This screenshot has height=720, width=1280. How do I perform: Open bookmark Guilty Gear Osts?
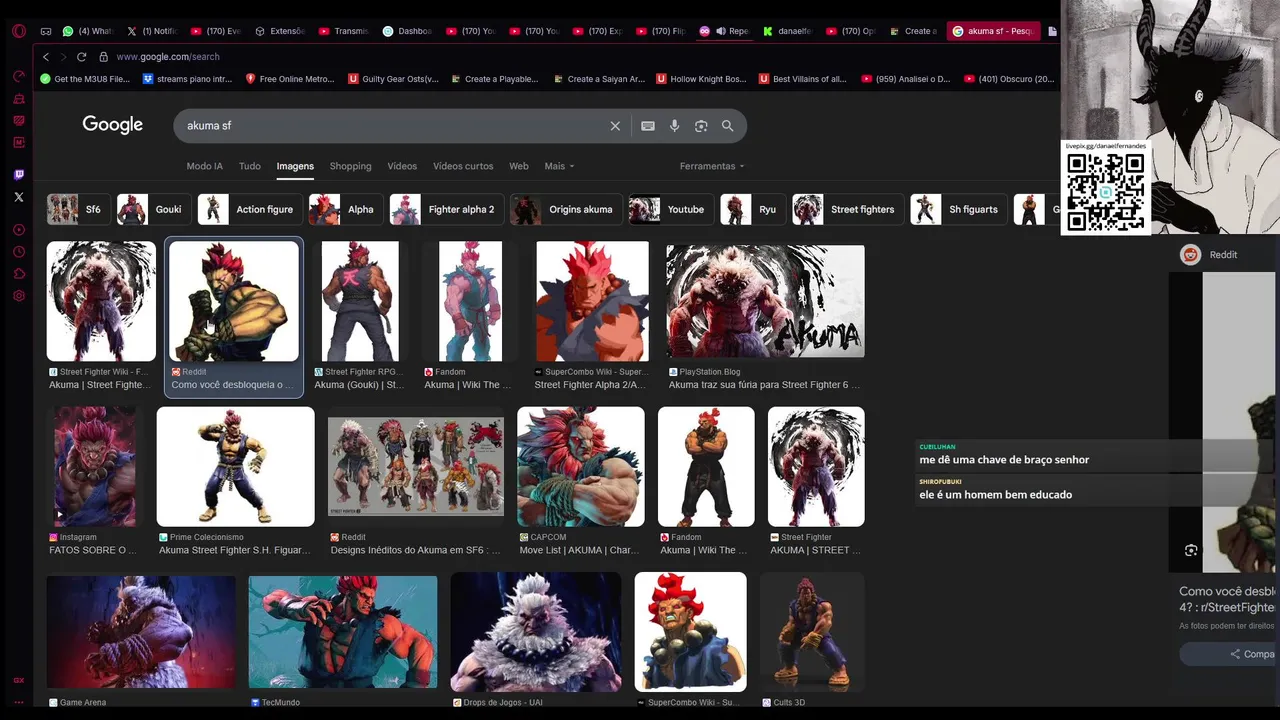[x=393, y=79]
